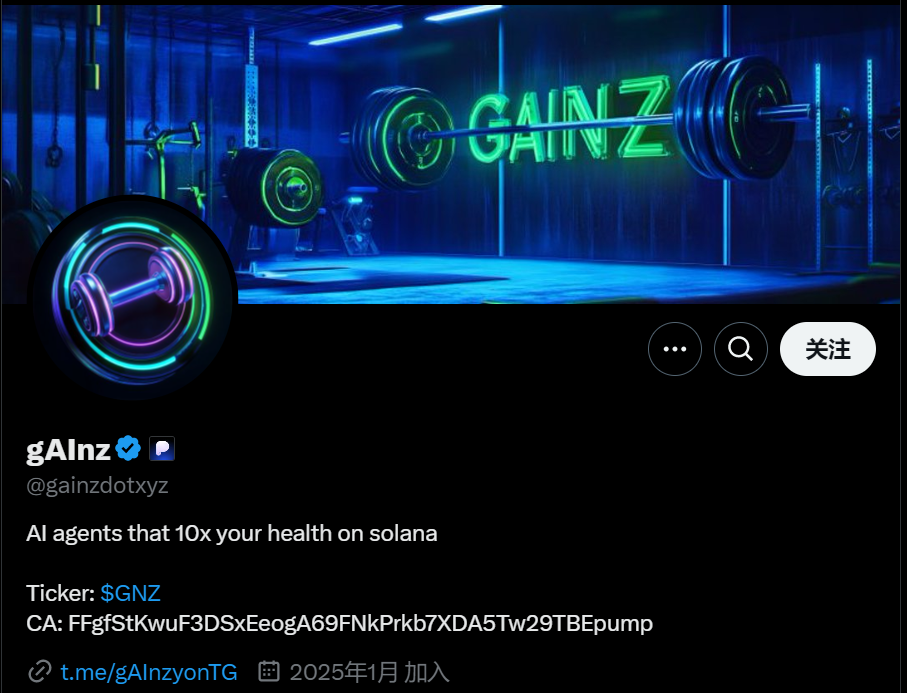Visit the t.me/gAInzyonTG Telegram link
The height and width of the screenshot is (693, 907).
tap(149, 672)
